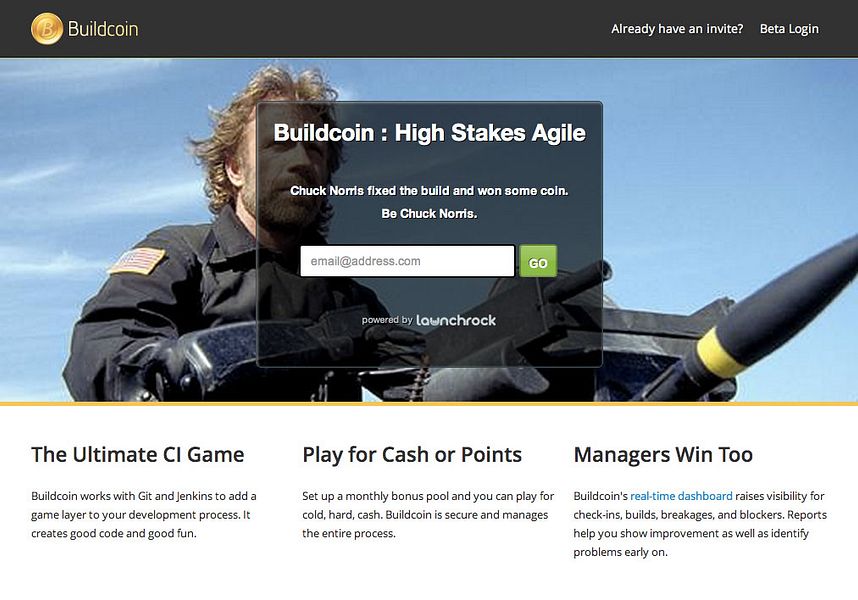
Task: Click the monthly bonus pool paragraph
Action: pyautogui.click(x=428, y=515)
